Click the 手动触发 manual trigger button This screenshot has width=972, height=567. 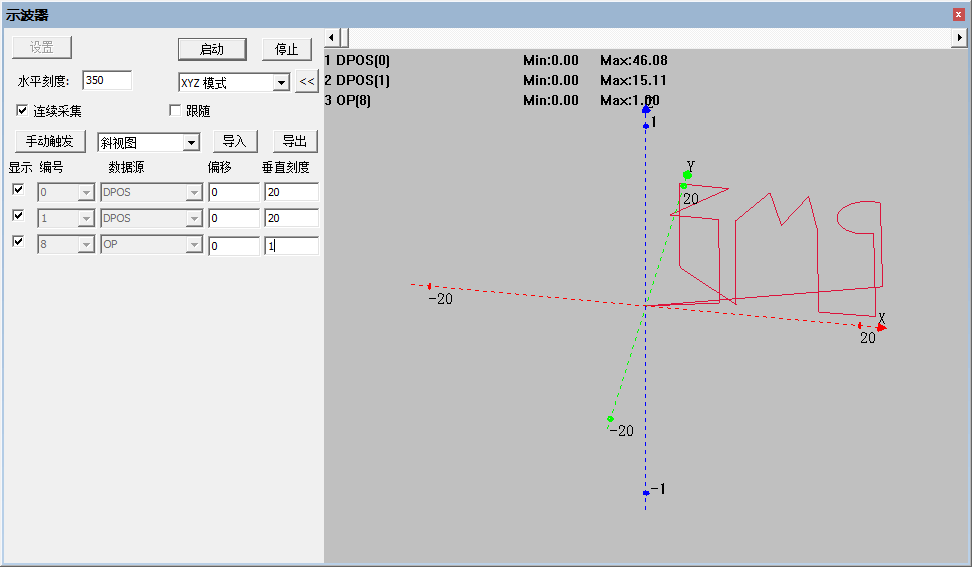[50, 141]
